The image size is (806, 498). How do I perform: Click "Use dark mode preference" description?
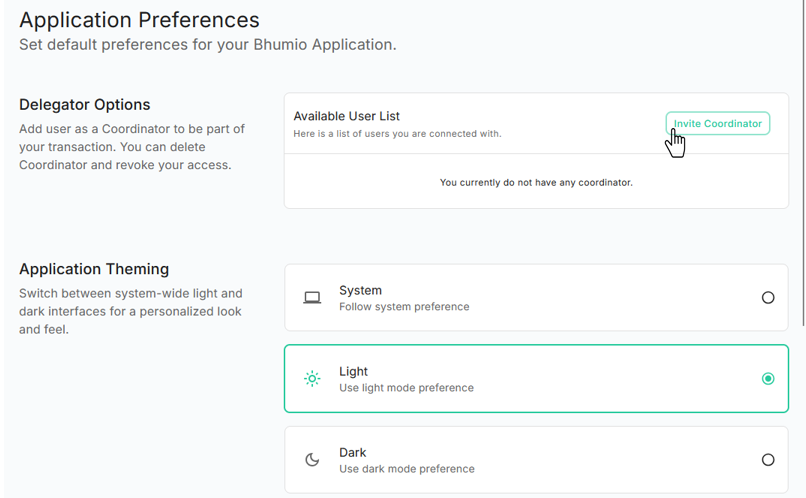coord(406,469)
